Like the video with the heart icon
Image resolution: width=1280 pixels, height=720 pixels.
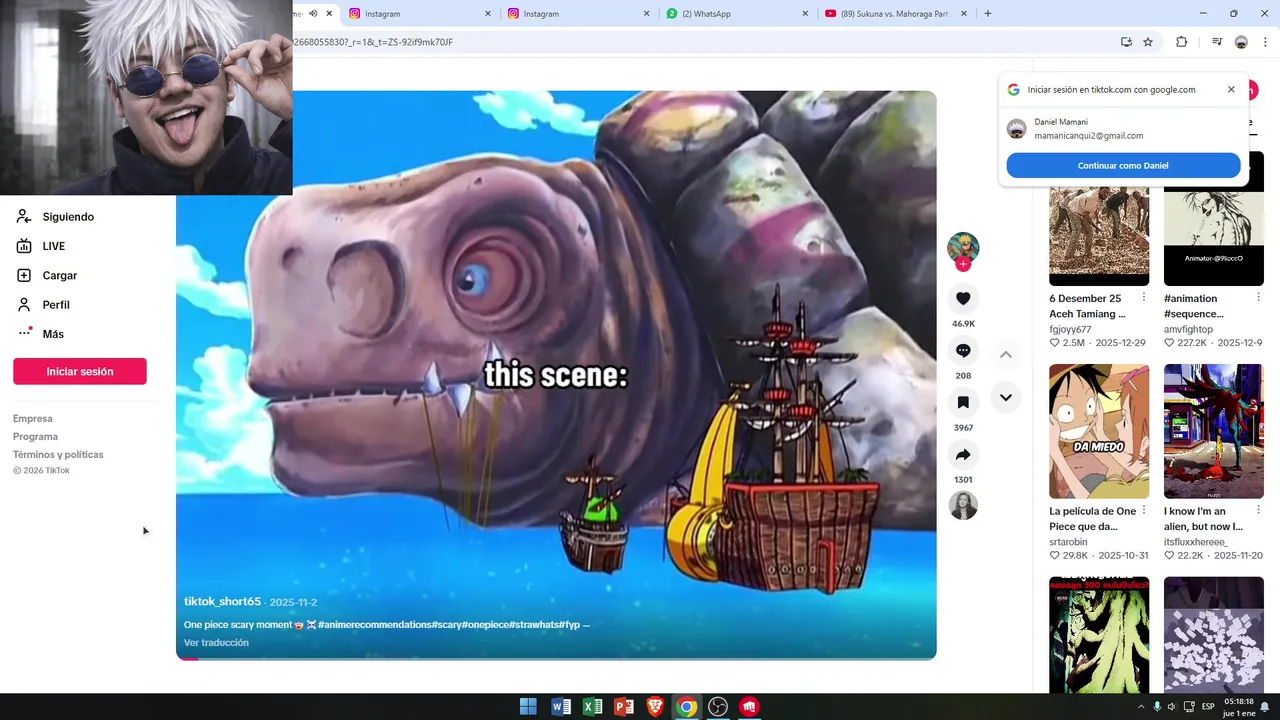coord(963,298)
